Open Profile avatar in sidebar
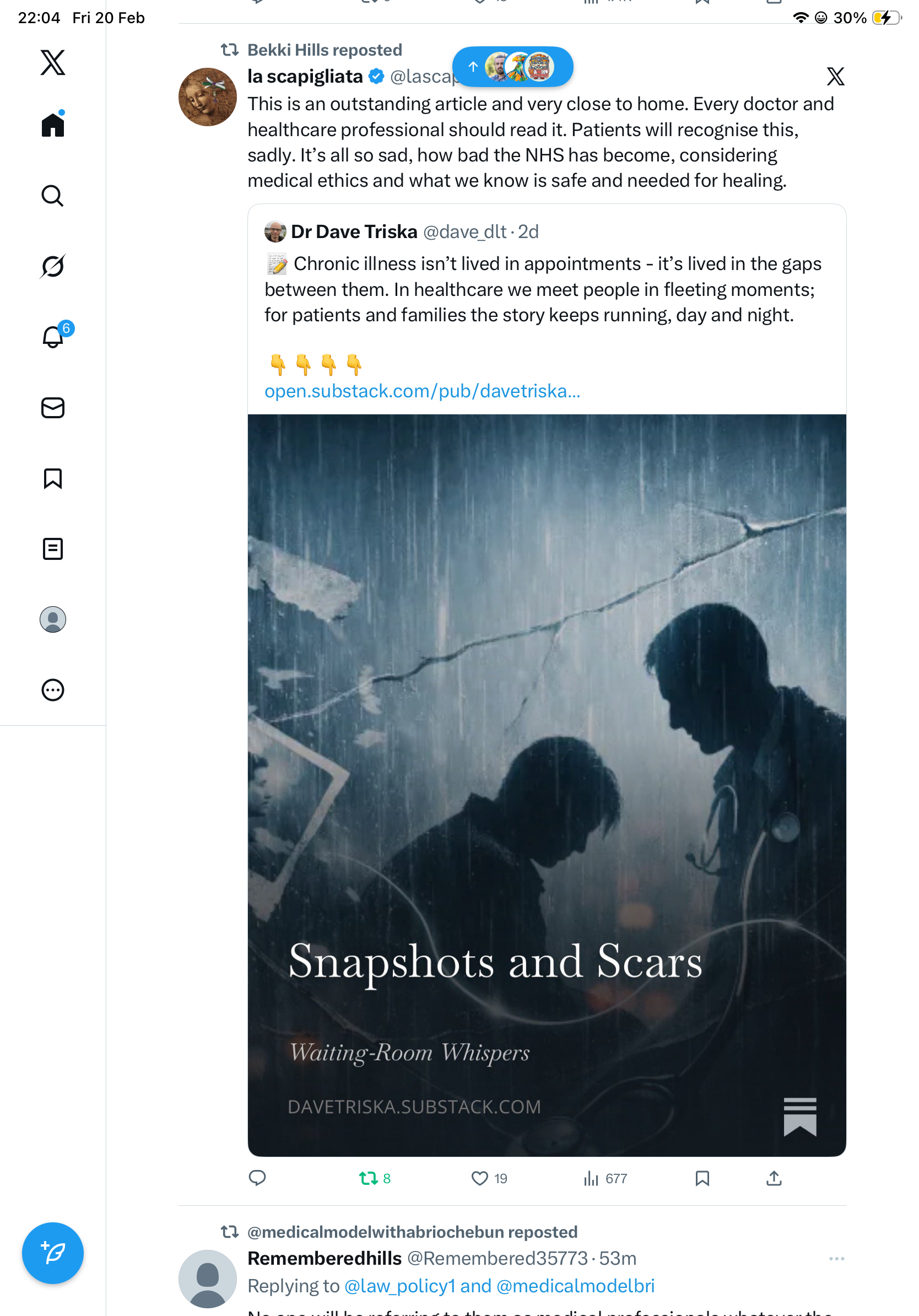Screen dimensions: 919x1316 click(x=53, y=619)
